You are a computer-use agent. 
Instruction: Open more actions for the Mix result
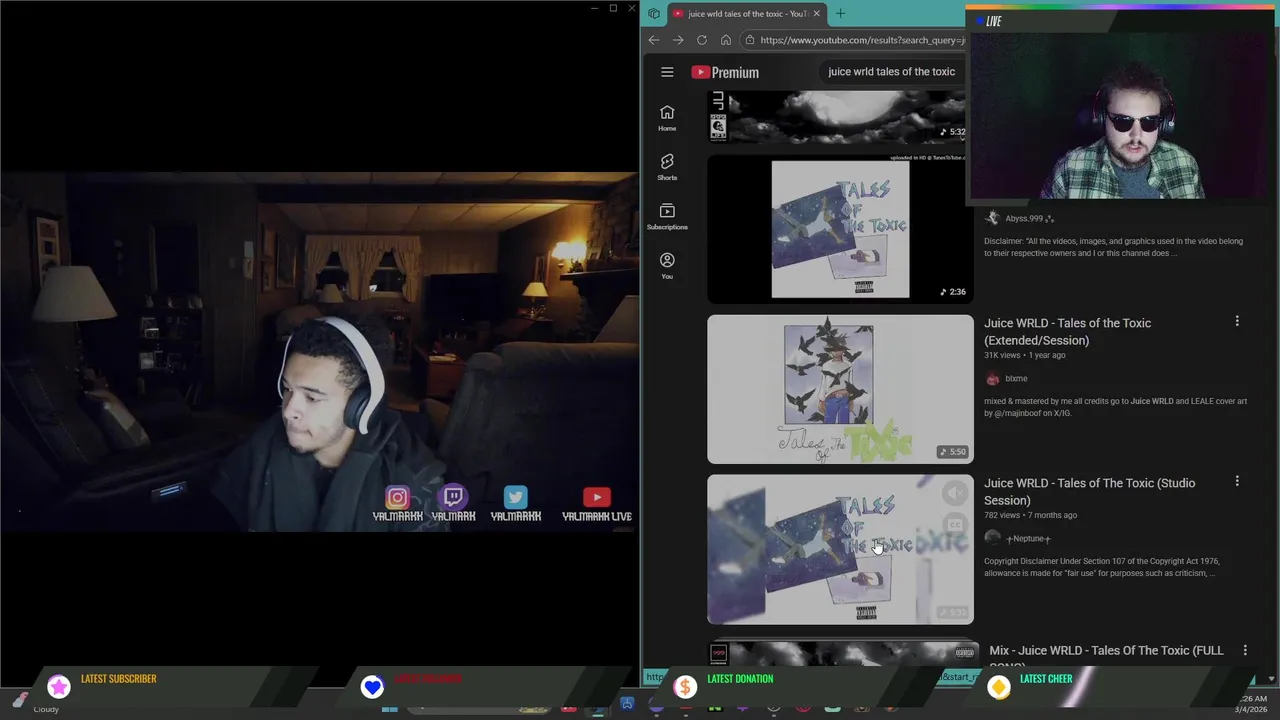[x=1245, y=650]
